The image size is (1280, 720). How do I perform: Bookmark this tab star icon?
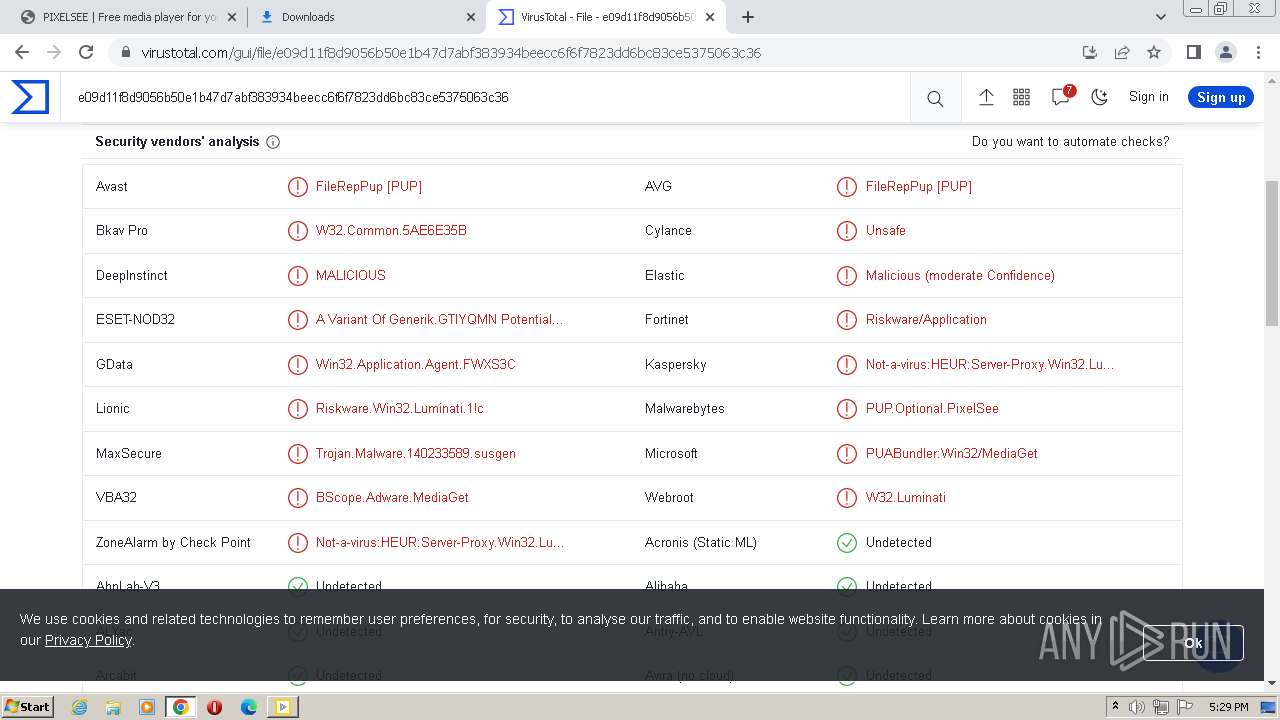(1154, 52)
